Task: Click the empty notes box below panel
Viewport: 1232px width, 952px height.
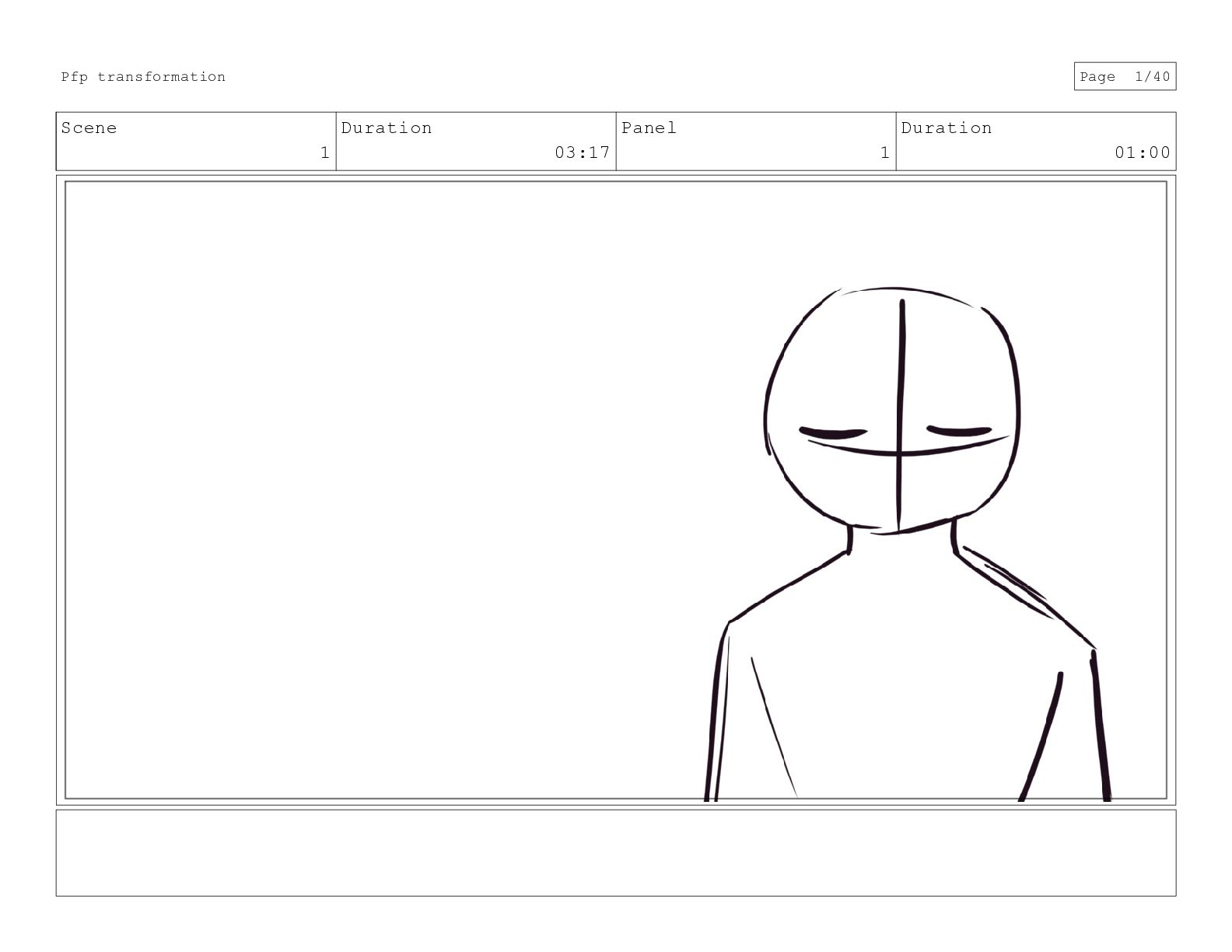Action: click(x=616, y=852)
